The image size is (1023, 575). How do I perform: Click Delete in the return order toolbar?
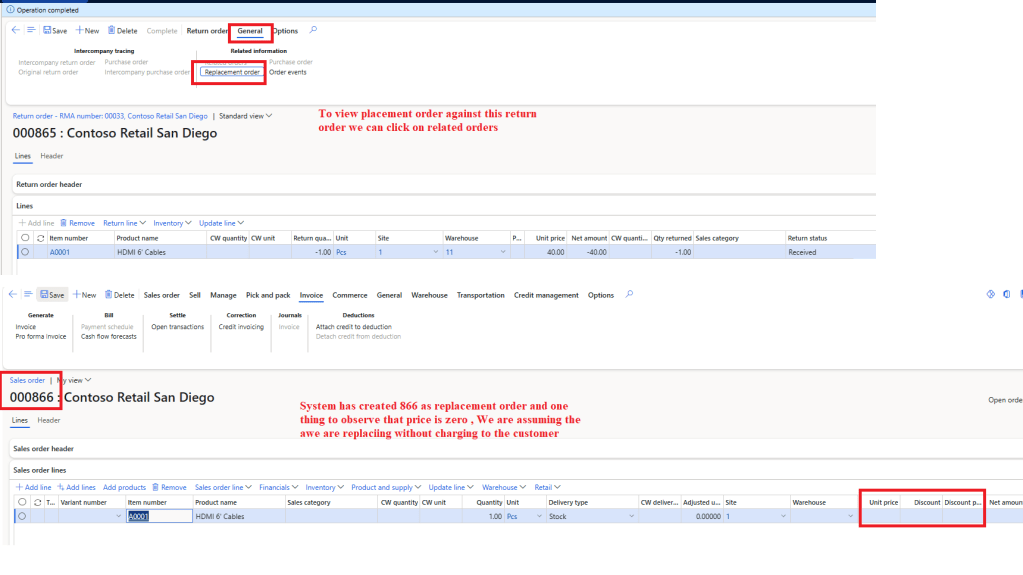click(122, 31)
